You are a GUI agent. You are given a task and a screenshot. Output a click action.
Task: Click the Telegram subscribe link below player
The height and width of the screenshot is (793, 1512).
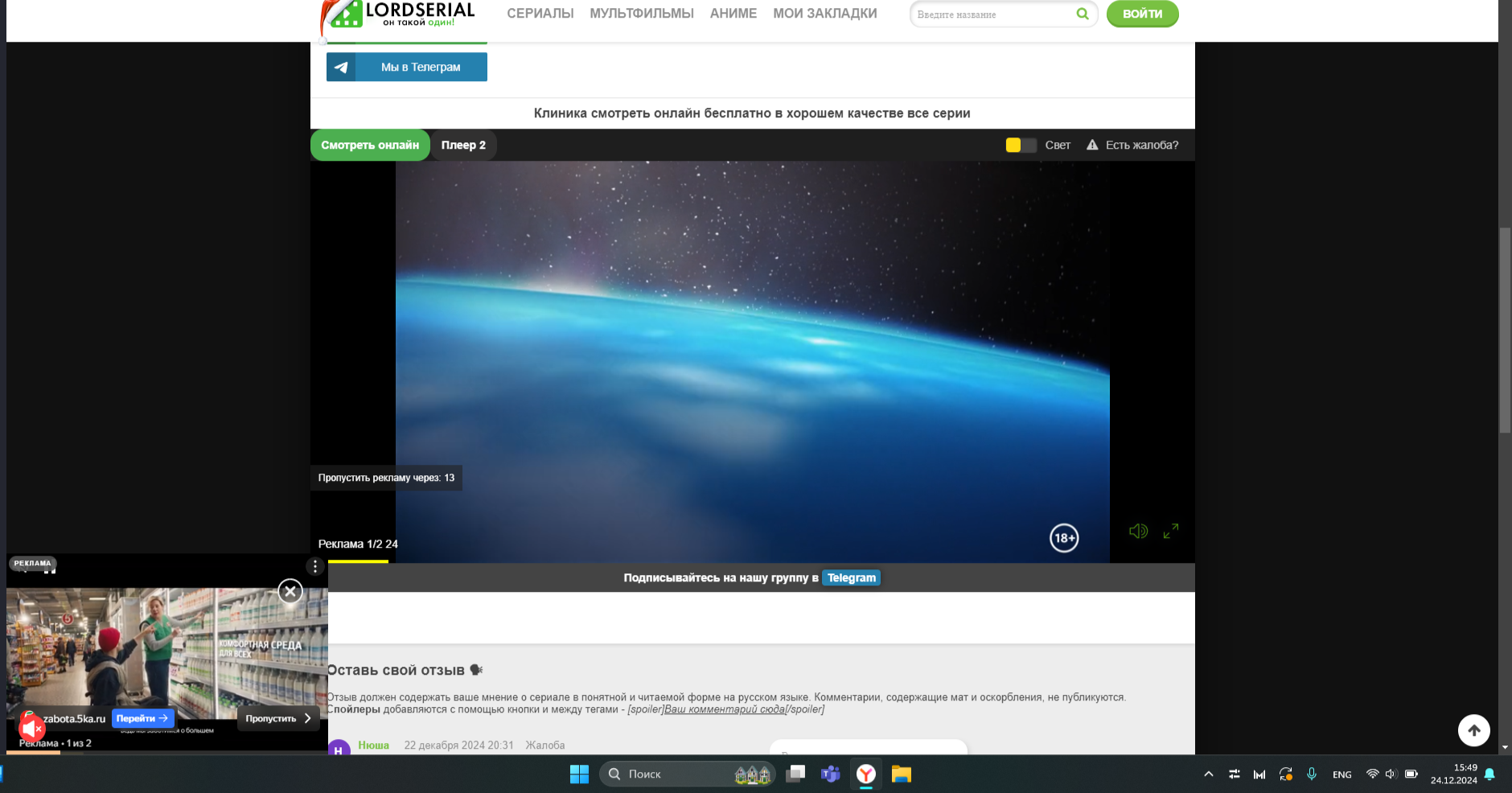click(x=851, y=577)
